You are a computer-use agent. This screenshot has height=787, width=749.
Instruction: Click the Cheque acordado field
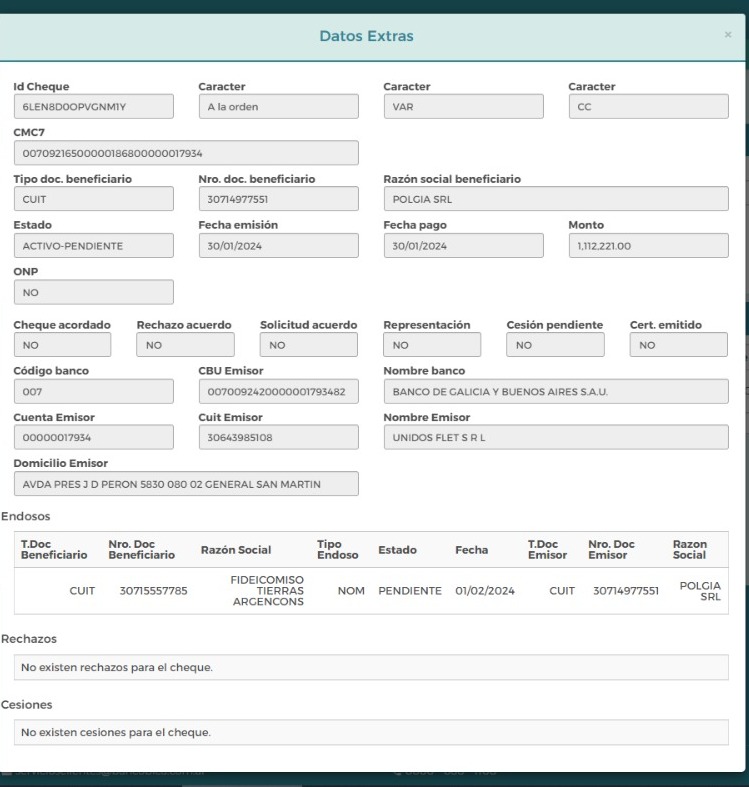click(x=62, y=345)
